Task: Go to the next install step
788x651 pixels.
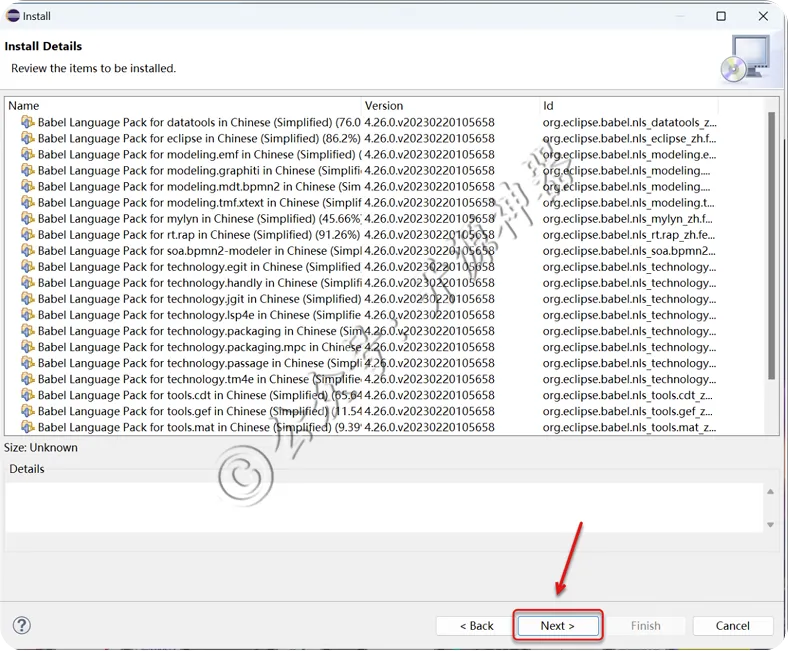Action: click(558, 625)
